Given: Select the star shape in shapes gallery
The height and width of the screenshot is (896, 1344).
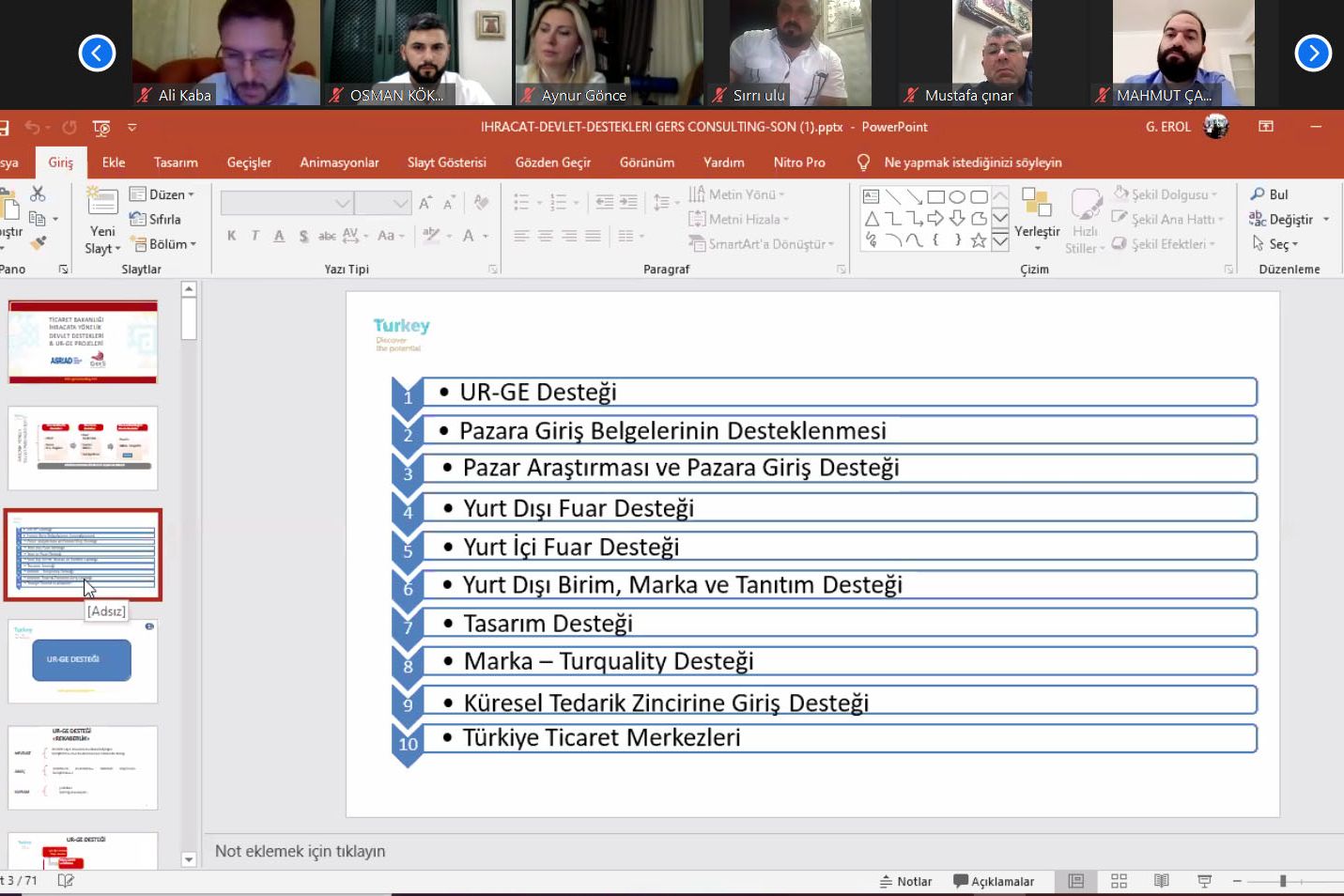Looking at the screenshot, I should point(978,240).
